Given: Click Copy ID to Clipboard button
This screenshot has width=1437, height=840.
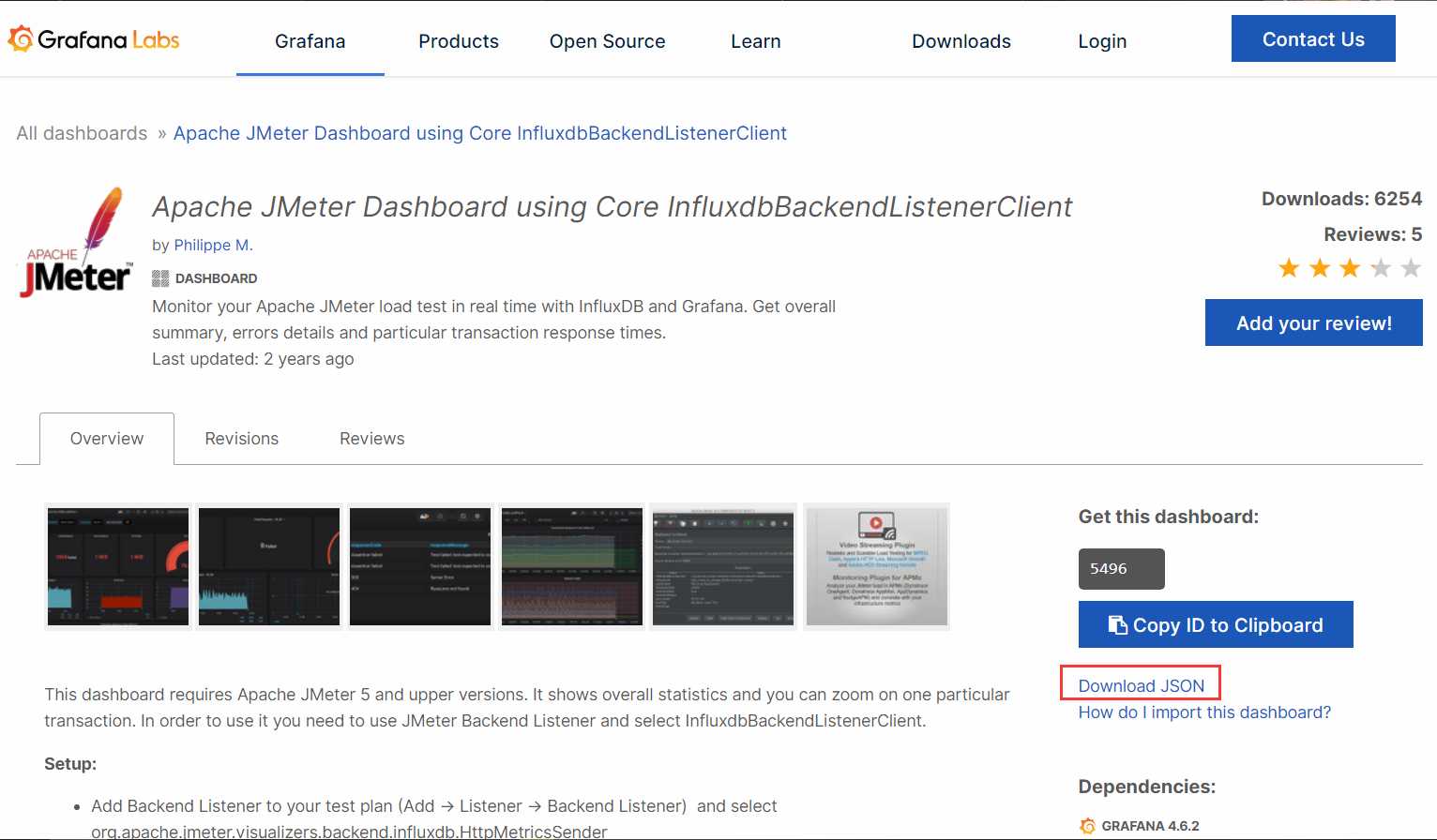Looking at the screenshot, I should click(x=1216, y=624).
